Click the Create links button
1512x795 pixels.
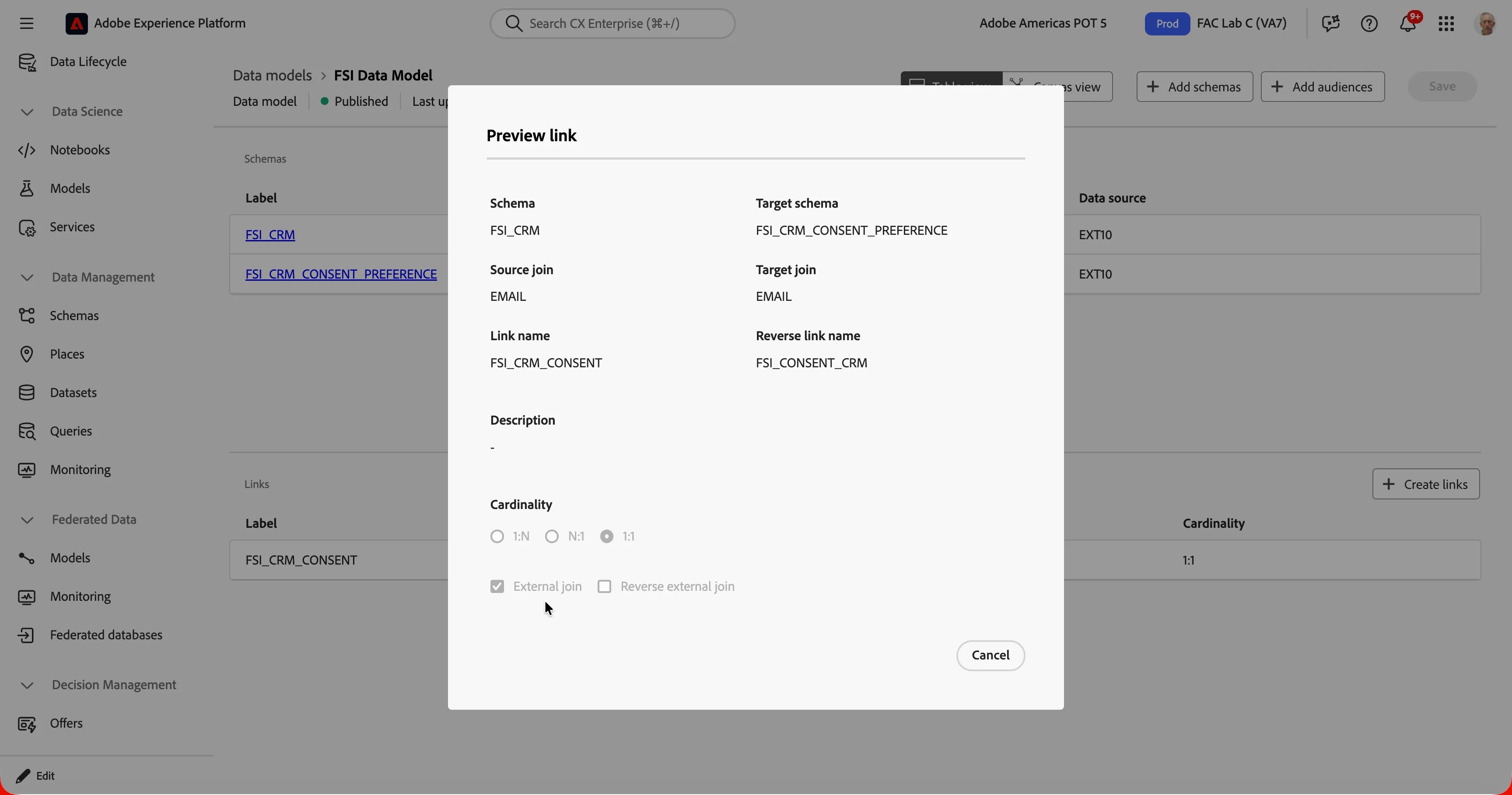[x=1426, y=484]
